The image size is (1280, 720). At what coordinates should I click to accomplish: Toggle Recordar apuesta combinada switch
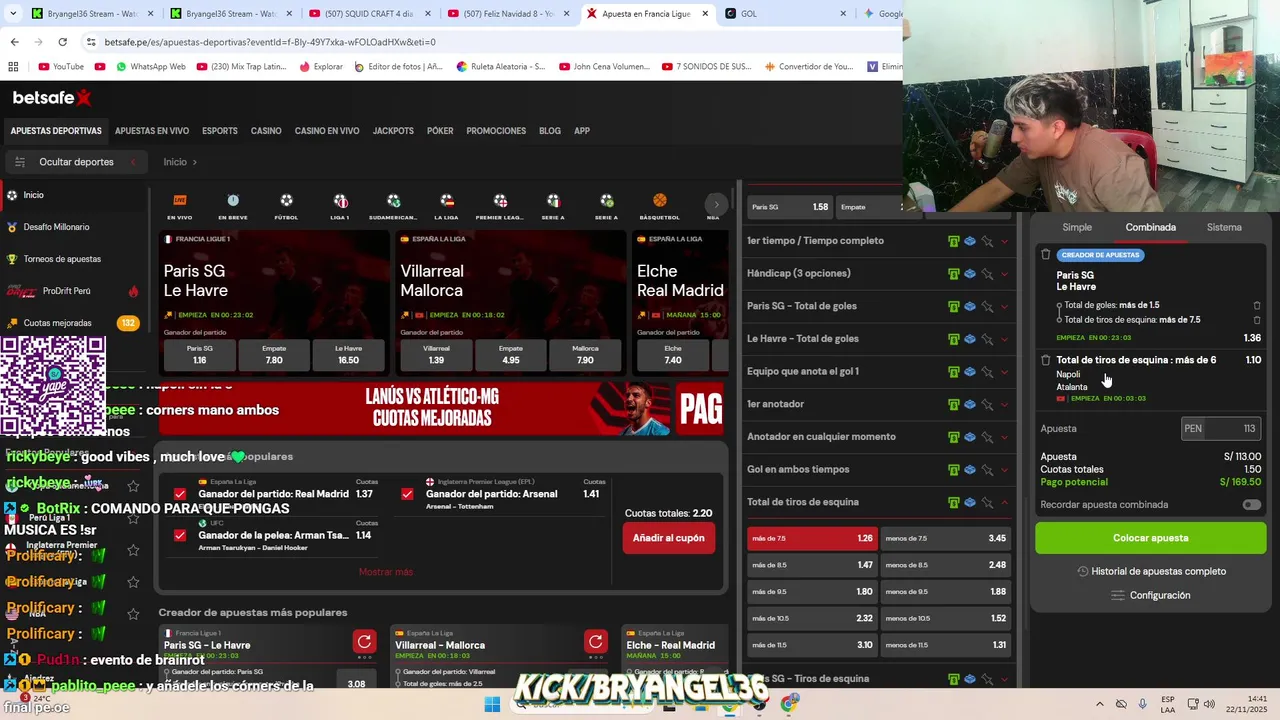tap(1251, 505)
